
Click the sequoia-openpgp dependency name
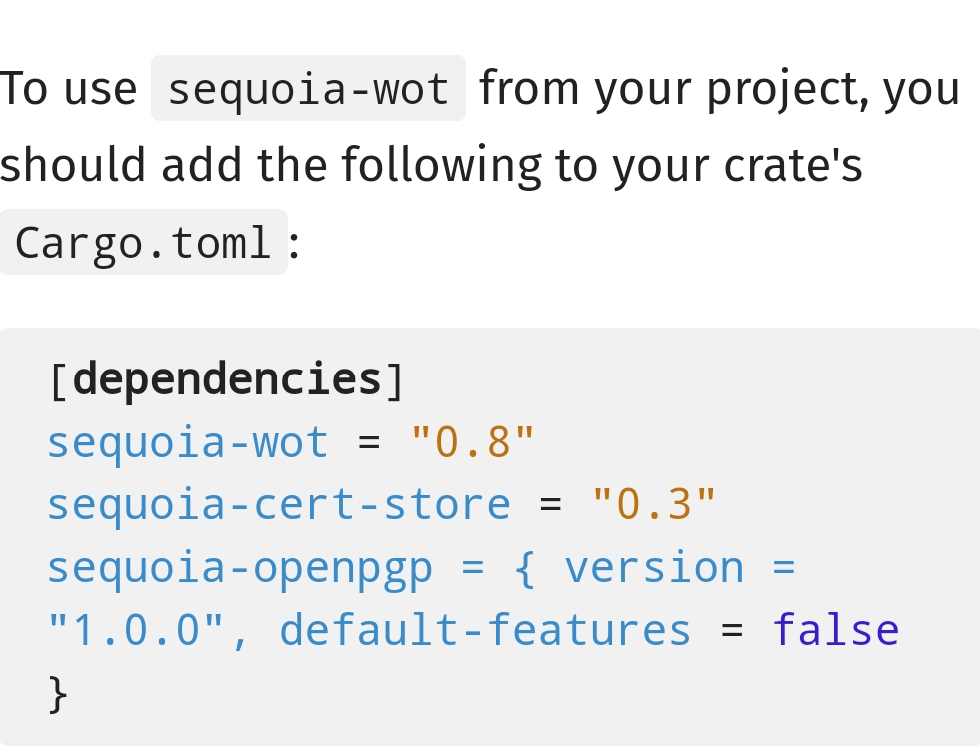(x=240, y=568)
